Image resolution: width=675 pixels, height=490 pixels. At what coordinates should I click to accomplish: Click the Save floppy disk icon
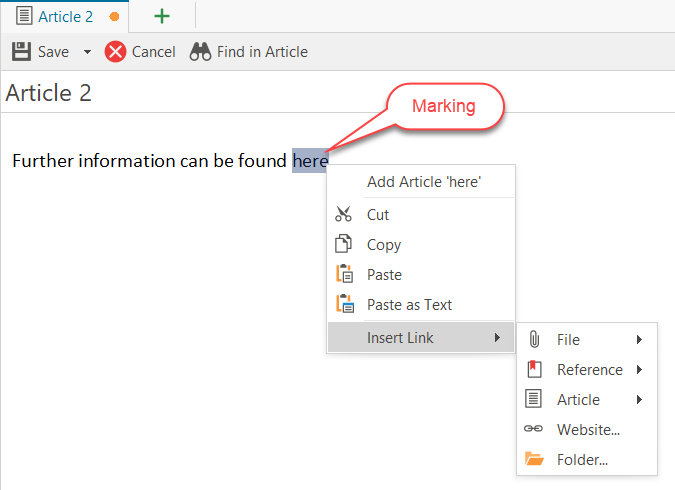(21, 51)
